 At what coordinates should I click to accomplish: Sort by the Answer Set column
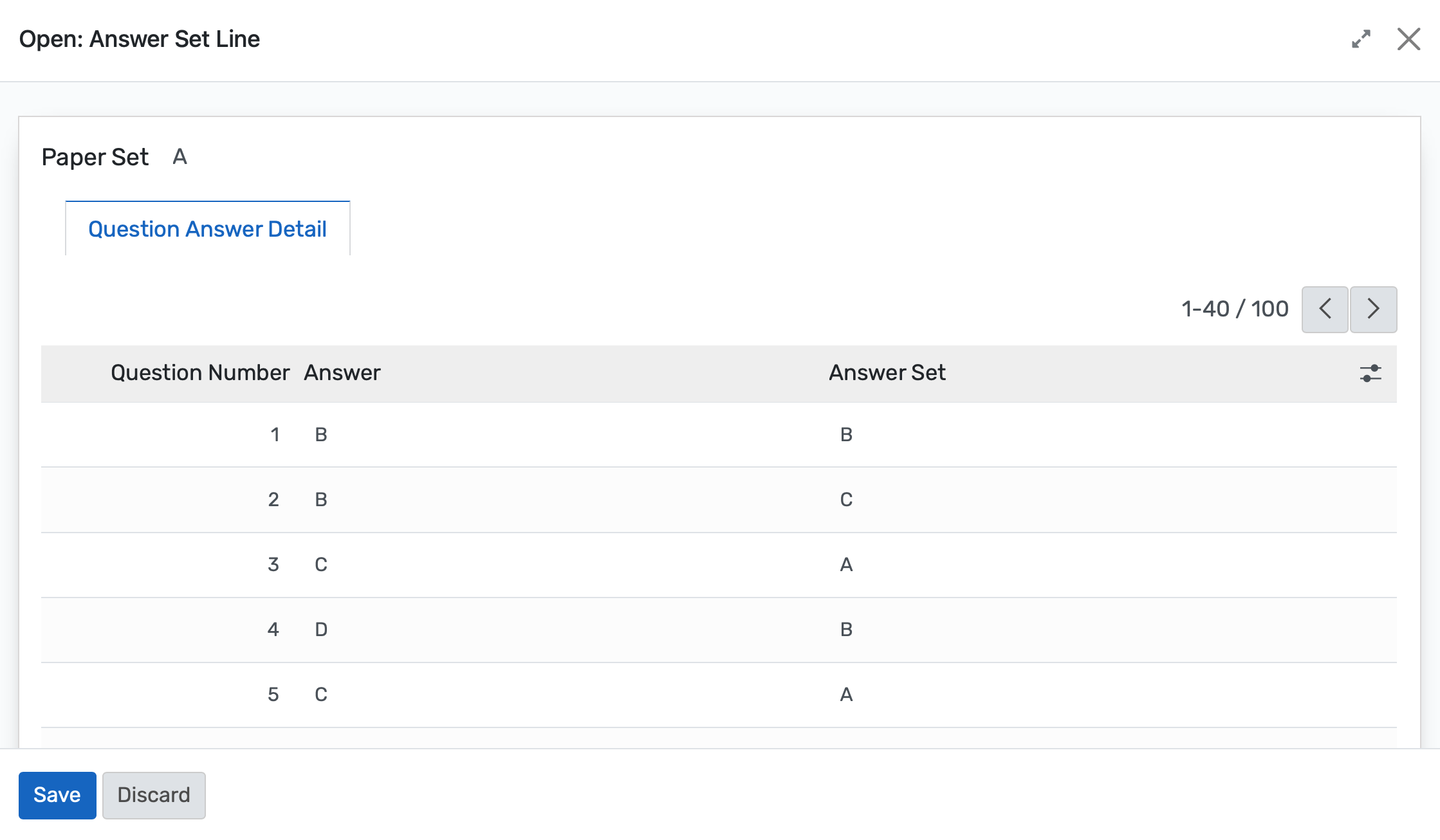887,373
